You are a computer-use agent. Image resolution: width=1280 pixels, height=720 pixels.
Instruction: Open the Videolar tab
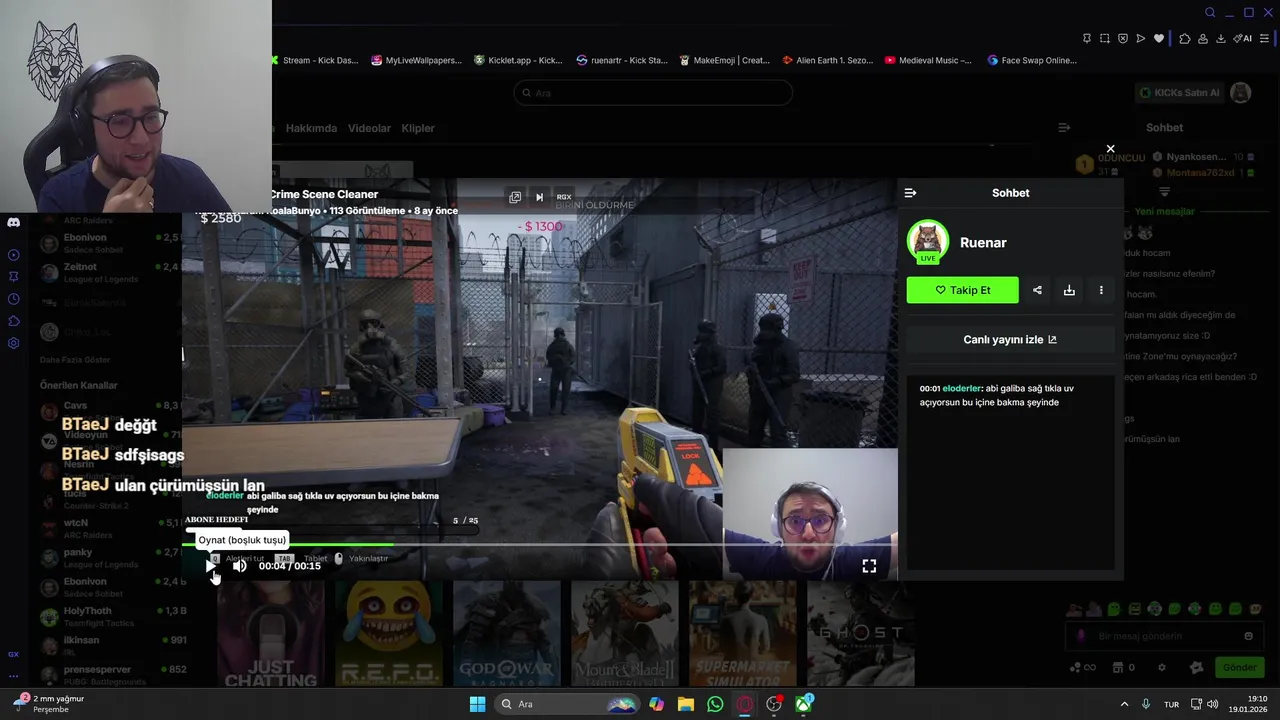pyautogui.click(x=369, y=128)
